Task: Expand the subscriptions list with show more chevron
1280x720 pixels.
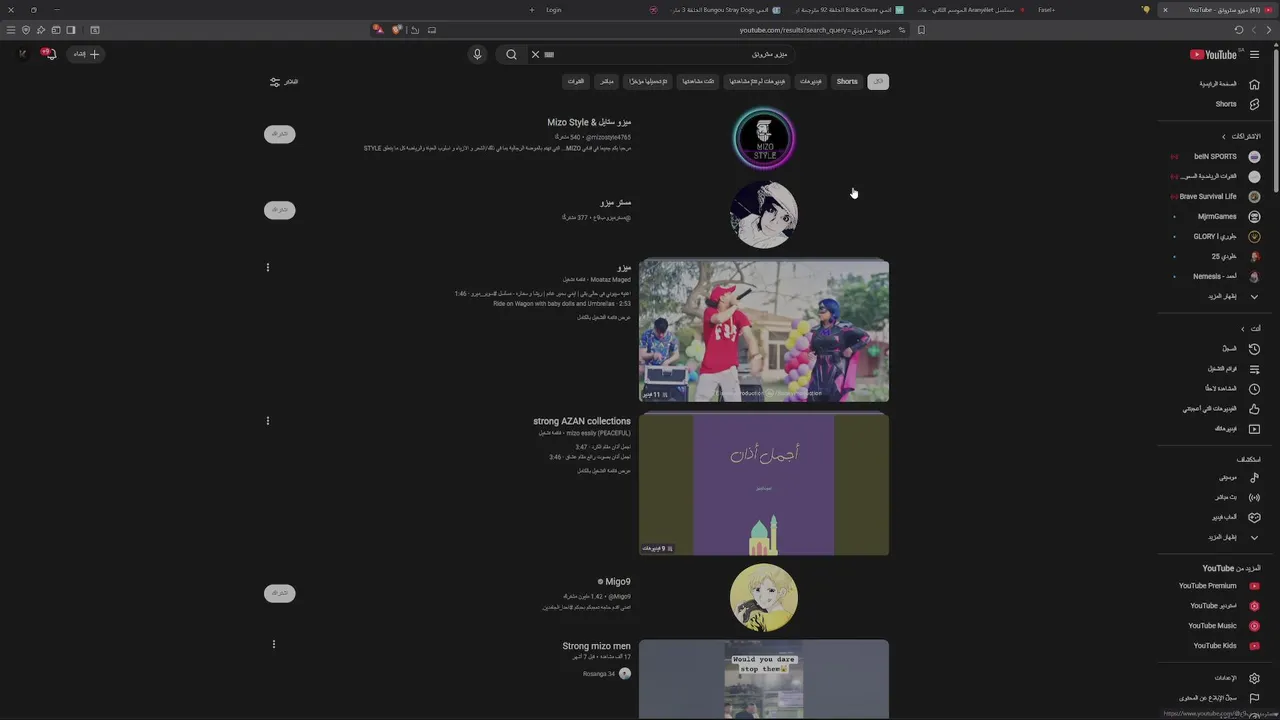Action: (x=1254, y=296)
